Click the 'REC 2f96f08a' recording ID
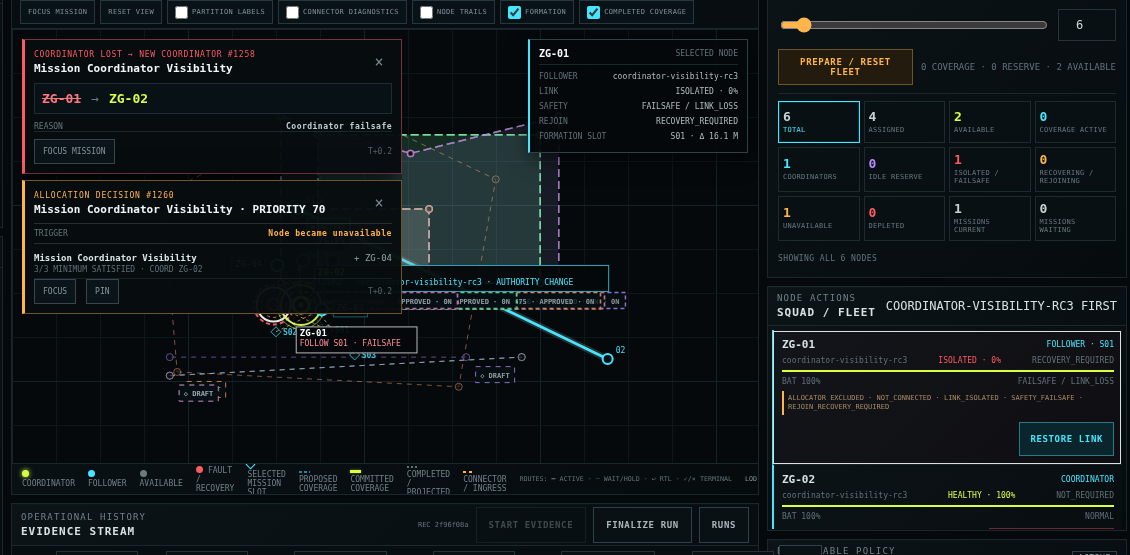Screen dimensions: 1130x555 (442, 525)
